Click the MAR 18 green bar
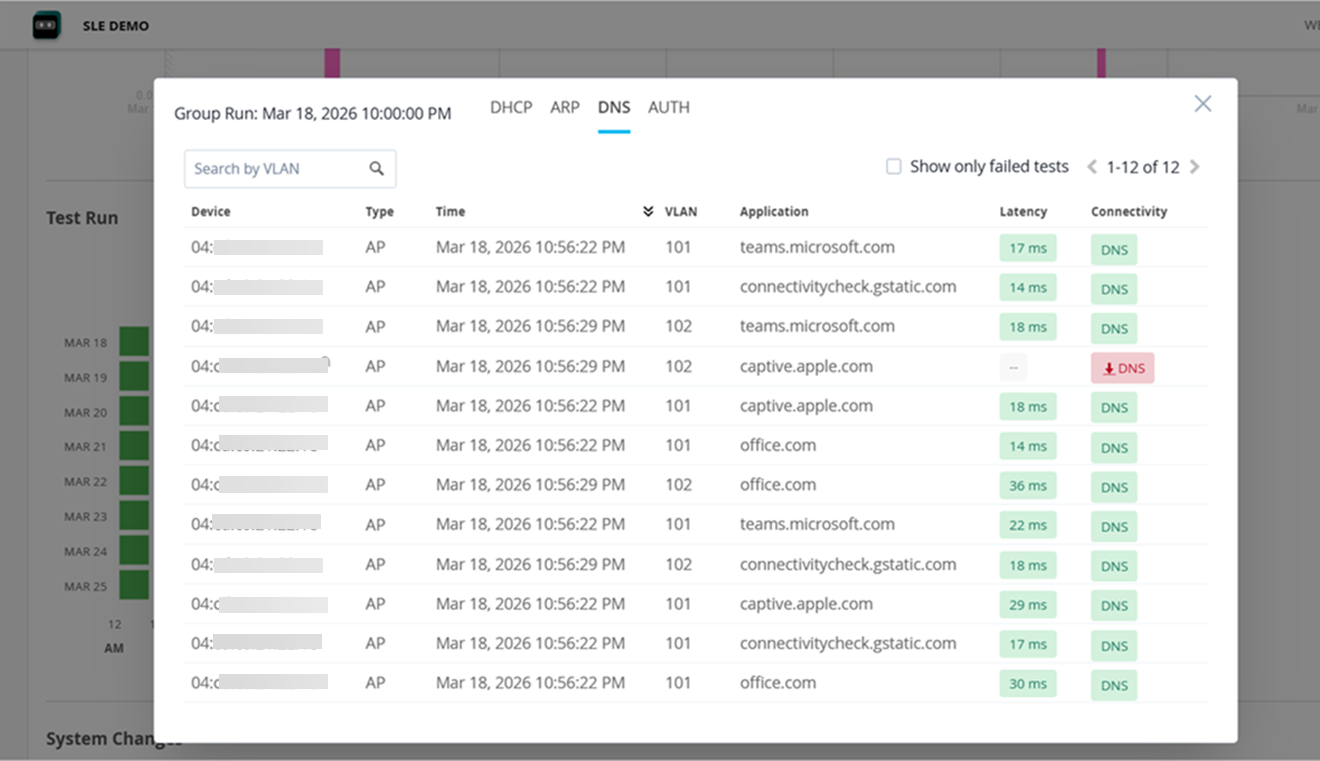 [134, 342]
